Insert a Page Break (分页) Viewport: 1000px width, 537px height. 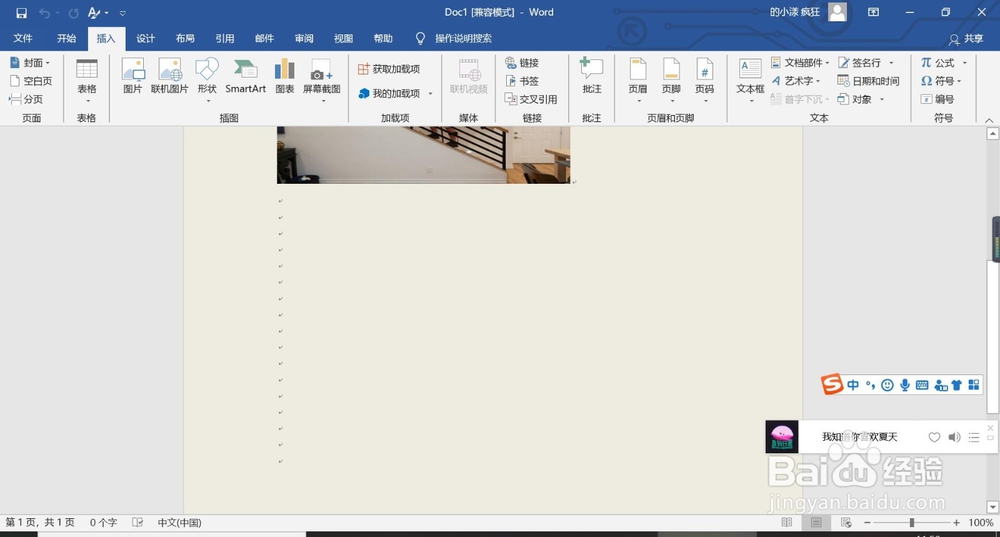point(26,99)
